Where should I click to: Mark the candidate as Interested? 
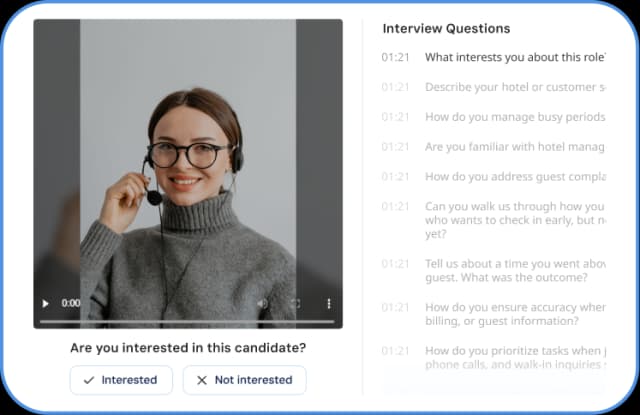click(121, 380)
